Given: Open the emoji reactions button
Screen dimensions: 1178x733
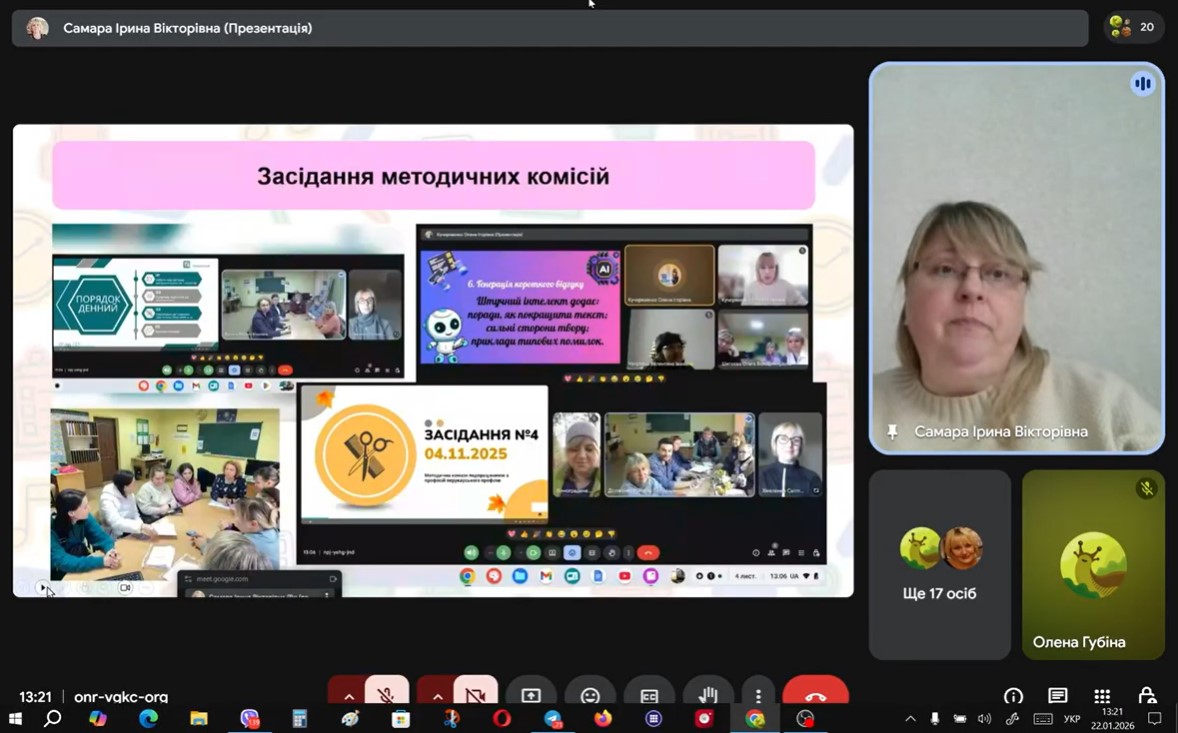Looking at the screenshot, I should [590, 695].
